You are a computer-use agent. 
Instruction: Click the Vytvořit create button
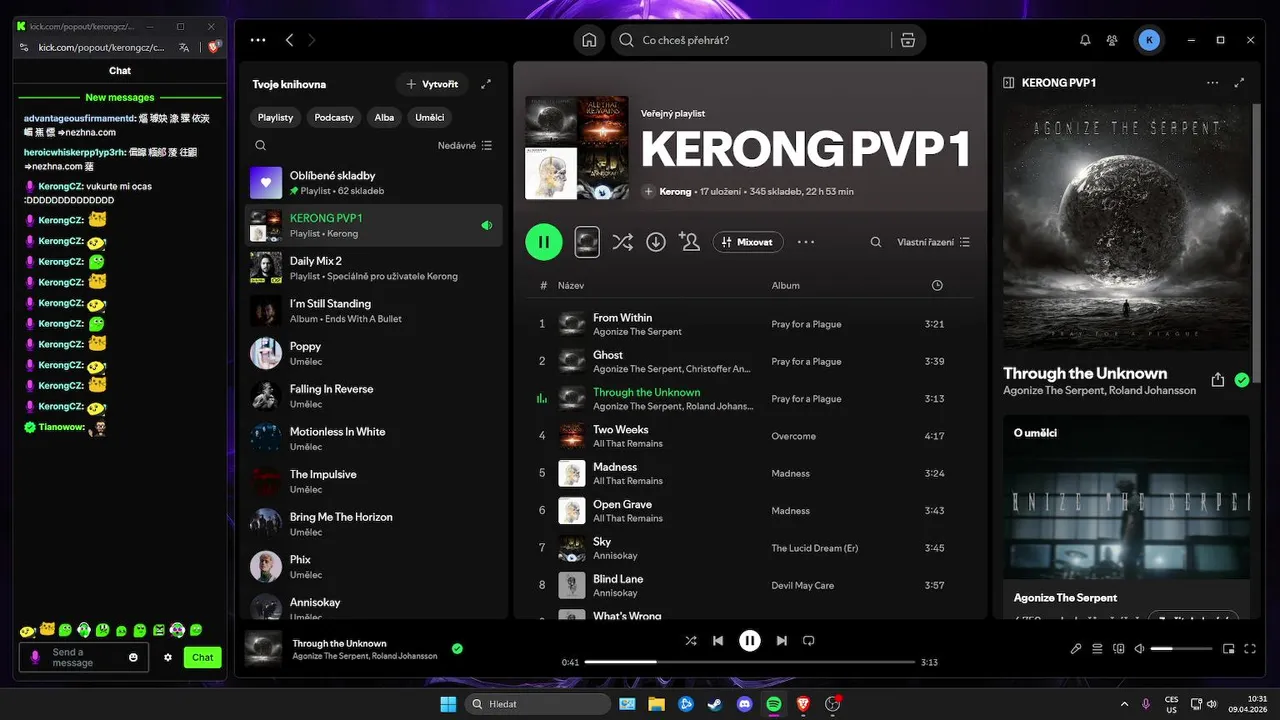[433, 84]
